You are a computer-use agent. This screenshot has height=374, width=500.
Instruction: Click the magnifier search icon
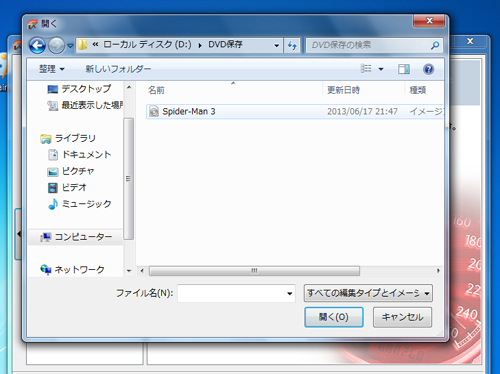[435, 45]
